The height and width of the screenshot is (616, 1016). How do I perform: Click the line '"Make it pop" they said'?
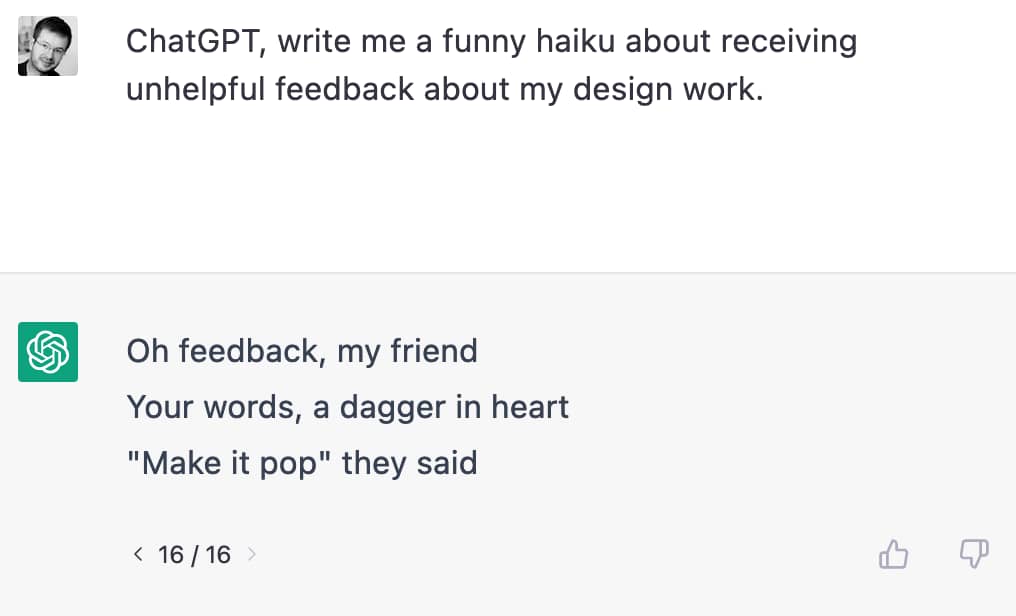pos(303,464)
